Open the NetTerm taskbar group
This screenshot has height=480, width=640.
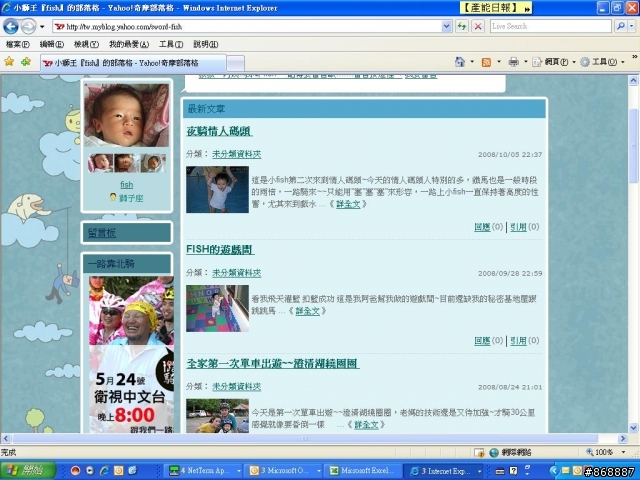tap(204, 471)
